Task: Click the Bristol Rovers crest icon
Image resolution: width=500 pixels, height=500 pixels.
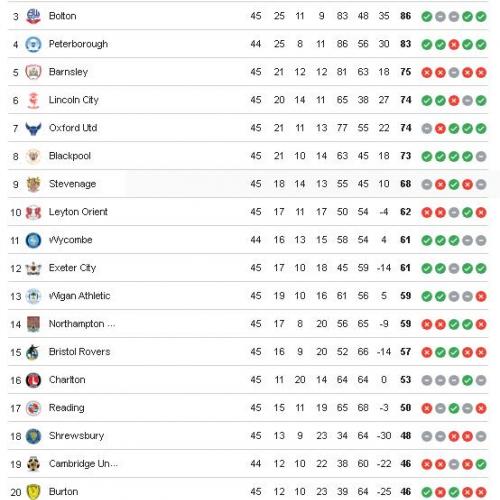Action: point(33,352)
